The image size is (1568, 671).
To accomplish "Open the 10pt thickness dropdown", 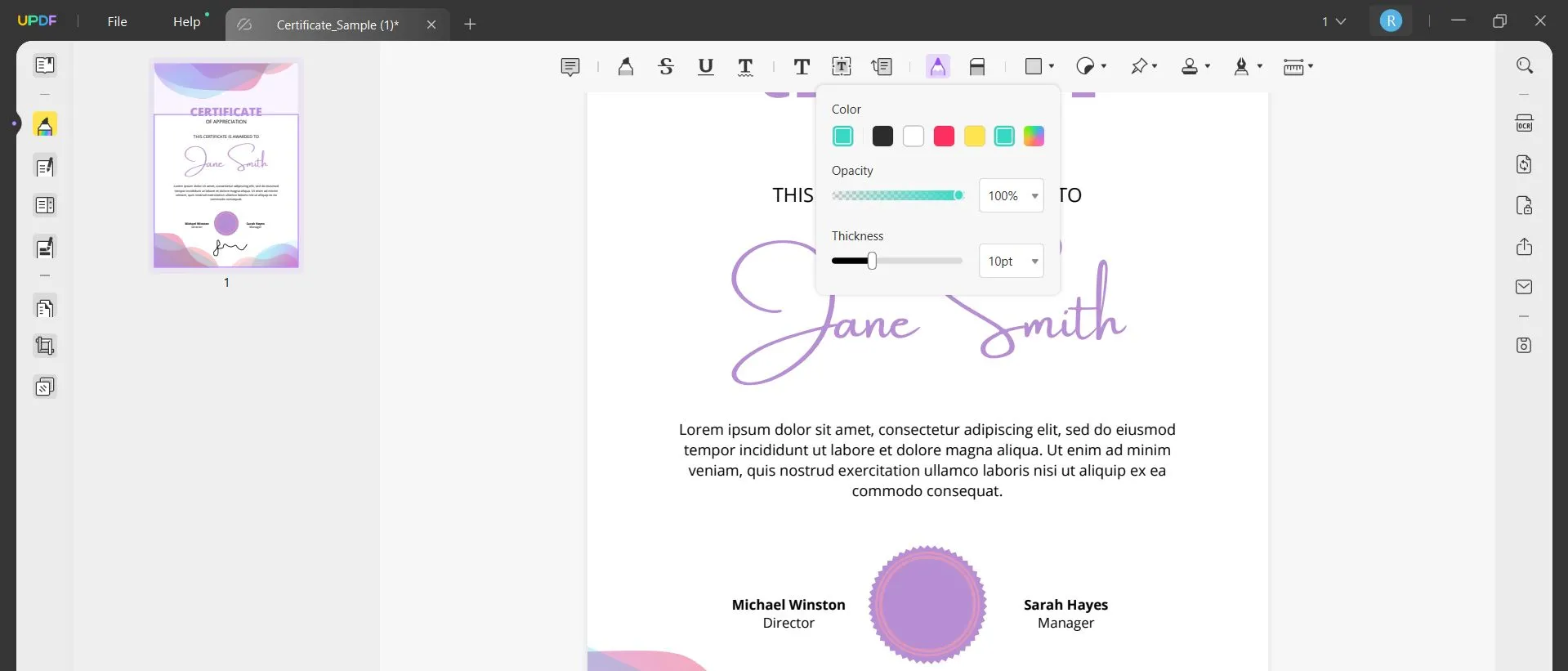I will click(1012, 261).
